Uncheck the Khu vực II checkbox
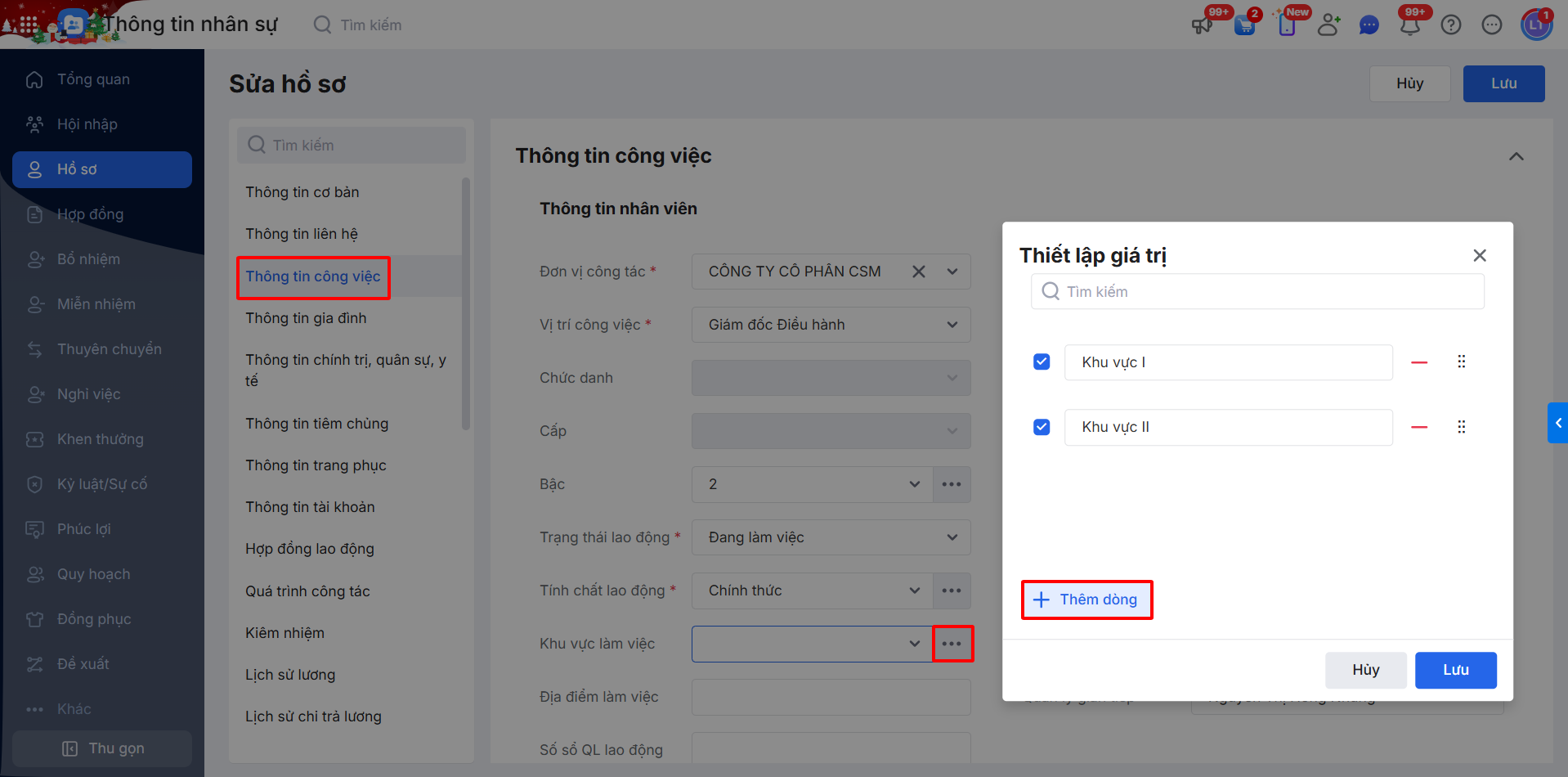1568x777 pixels. (x=1042, y=427)
